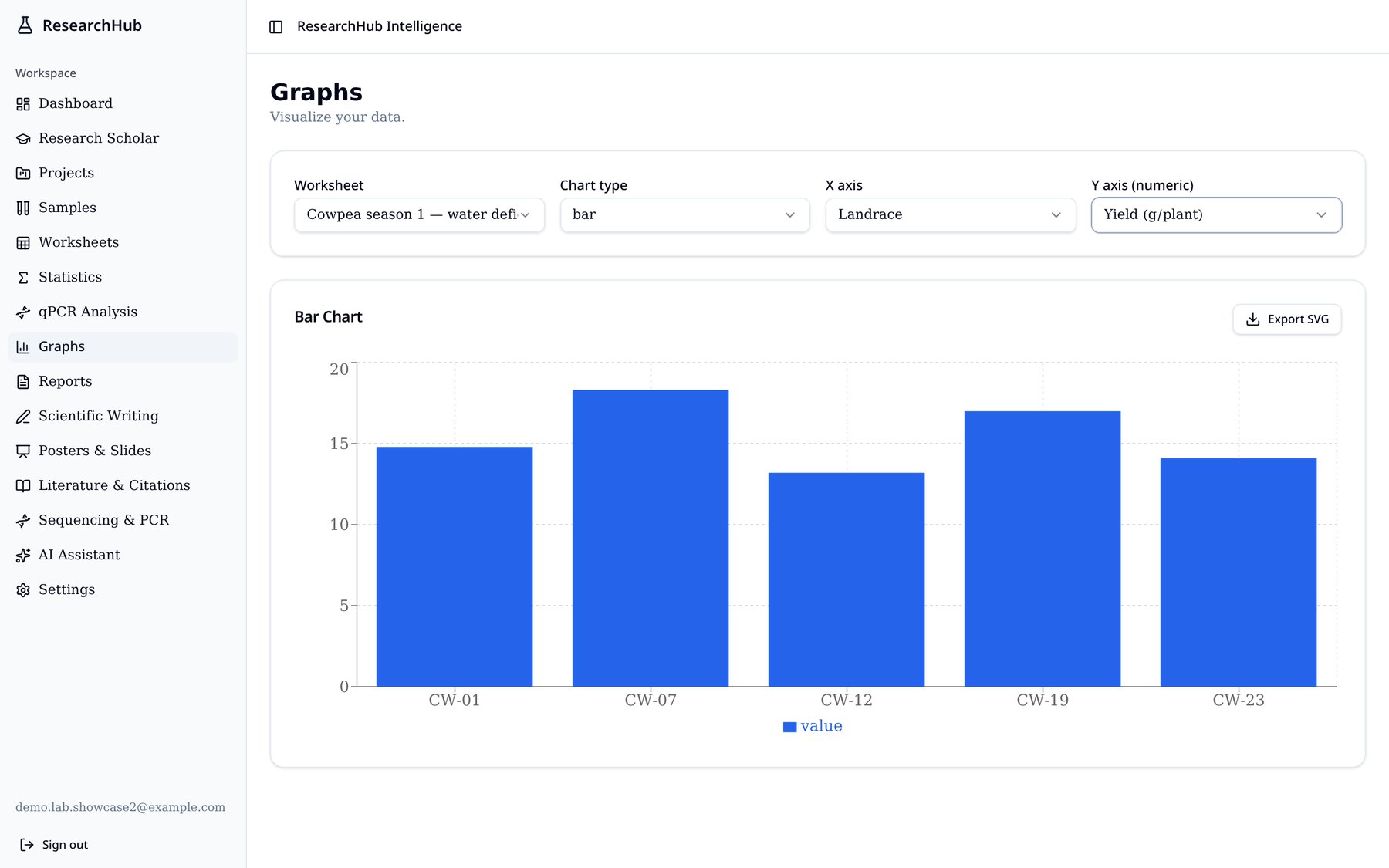Image resolution: width=1389 pixels, height=868 pixels.
Task: Click the Research Scholar graduation cap icon
Action: tap(23, 139)
